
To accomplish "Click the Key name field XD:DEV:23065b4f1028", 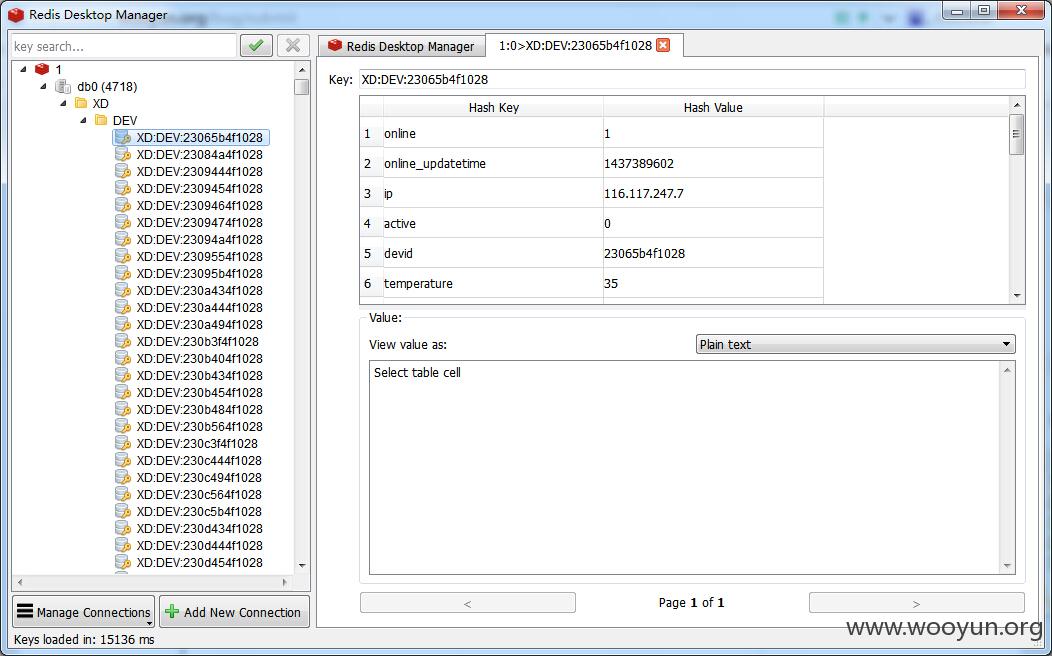I will pos(692,79).
